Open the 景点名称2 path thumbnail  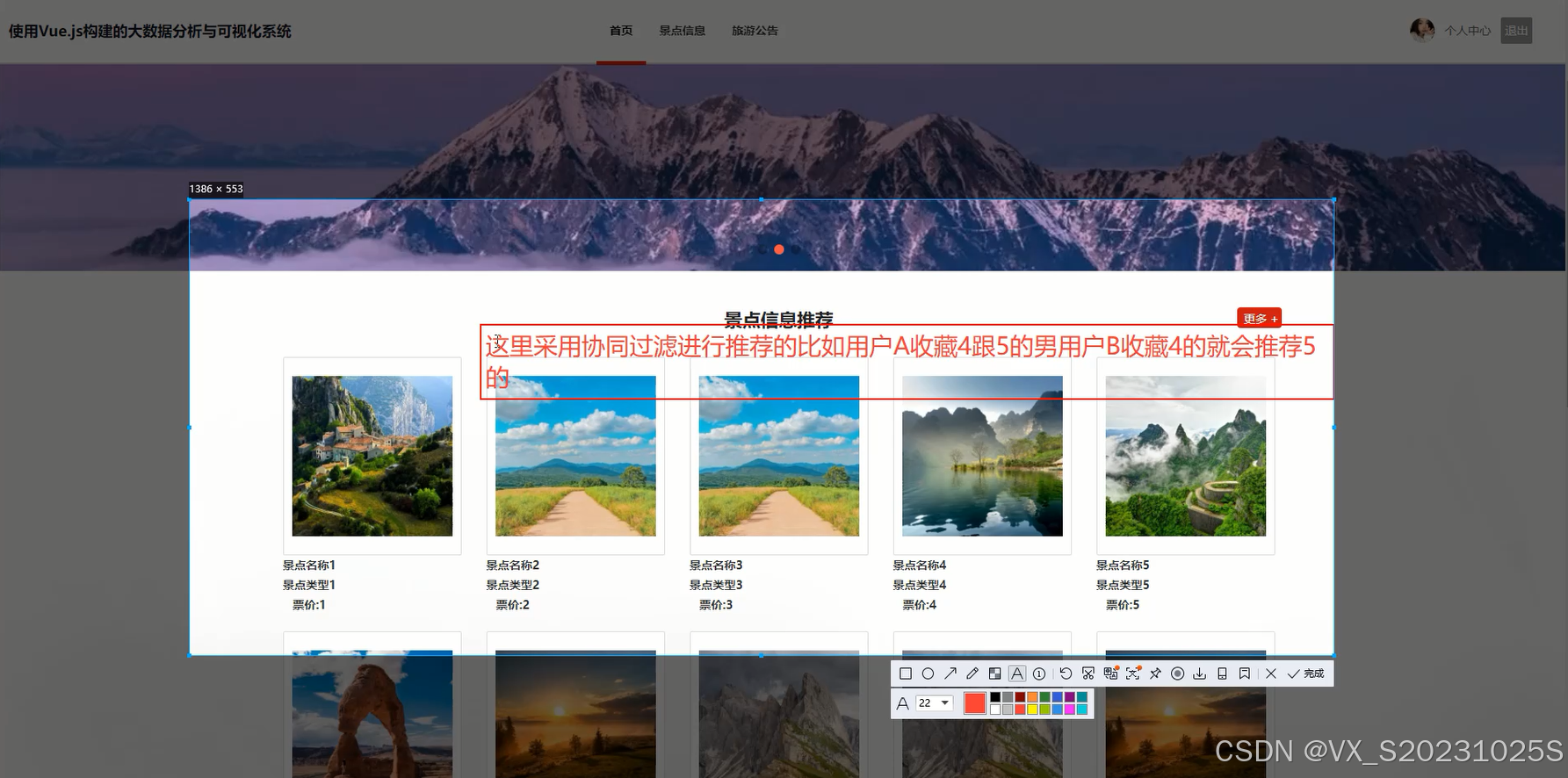click(x=575, y=456)
